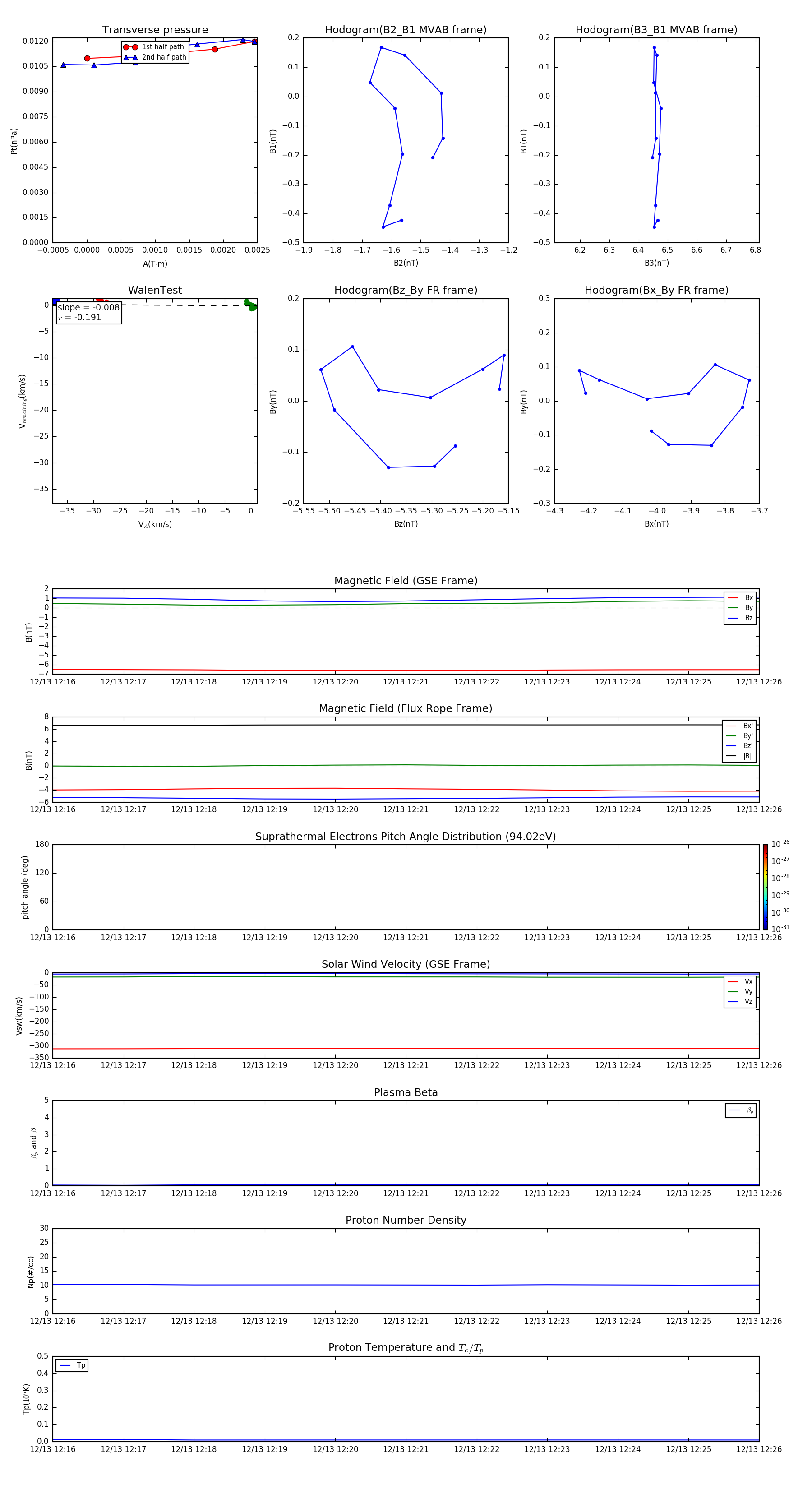Viewport: 812px width, 1489px height.
Task: Click the '10^-31' colorbar tick label
Action: coord(780,929)
